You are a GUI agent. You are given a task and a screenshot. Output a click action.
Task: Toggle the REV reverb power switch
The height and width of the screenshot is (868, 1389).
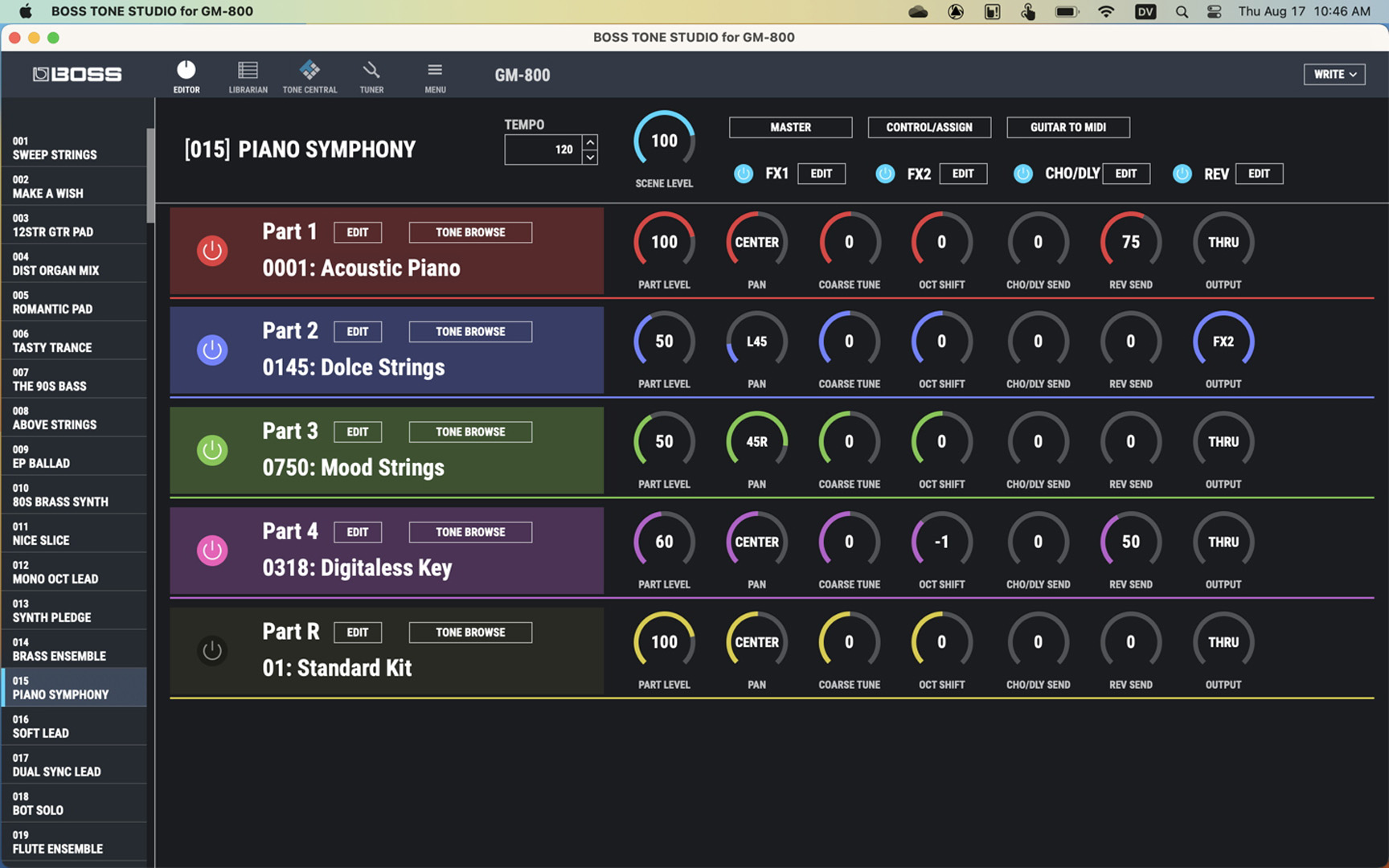(1182, 174)
